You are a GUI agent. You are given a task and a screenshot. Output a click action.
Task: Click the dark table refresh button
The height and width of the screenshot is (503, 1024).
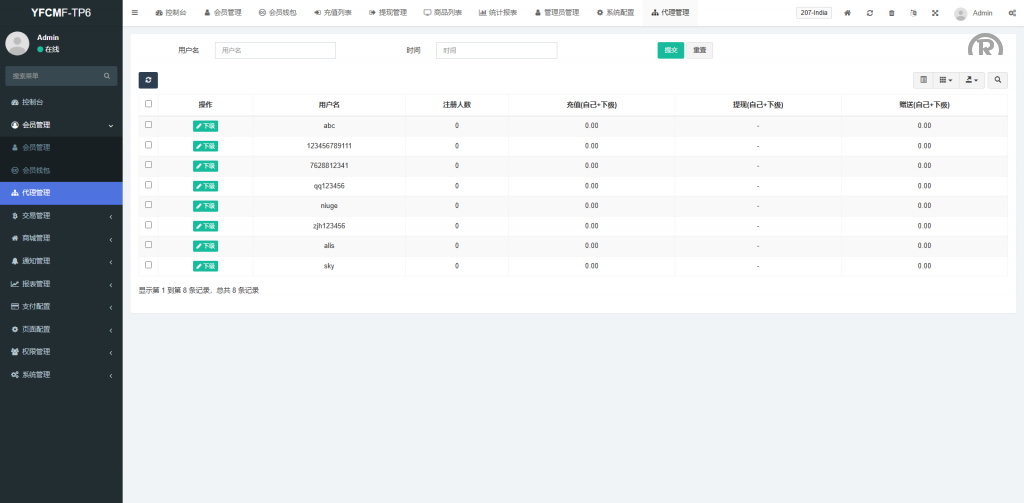(148, 80)
